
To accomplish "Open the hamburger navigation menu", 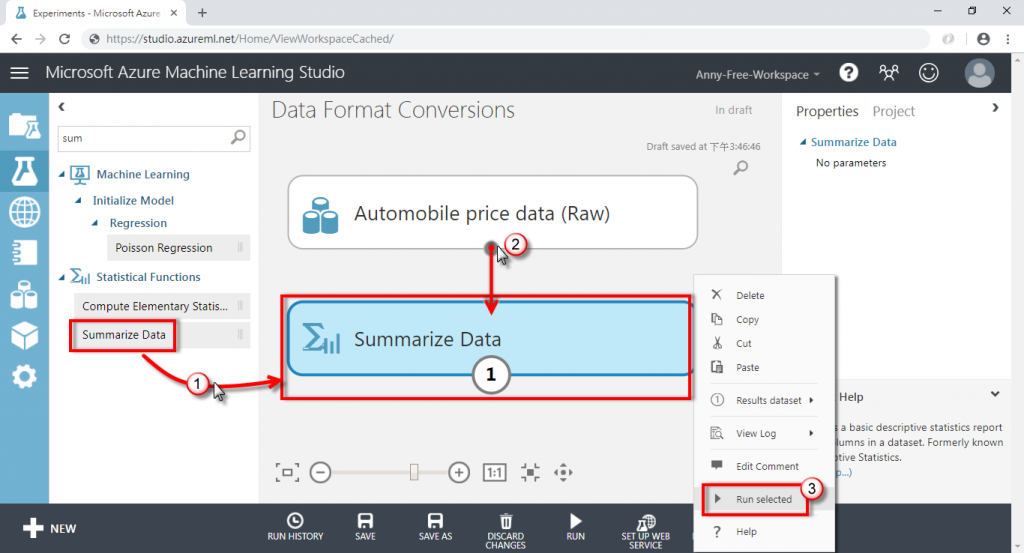I will (20, 72).
